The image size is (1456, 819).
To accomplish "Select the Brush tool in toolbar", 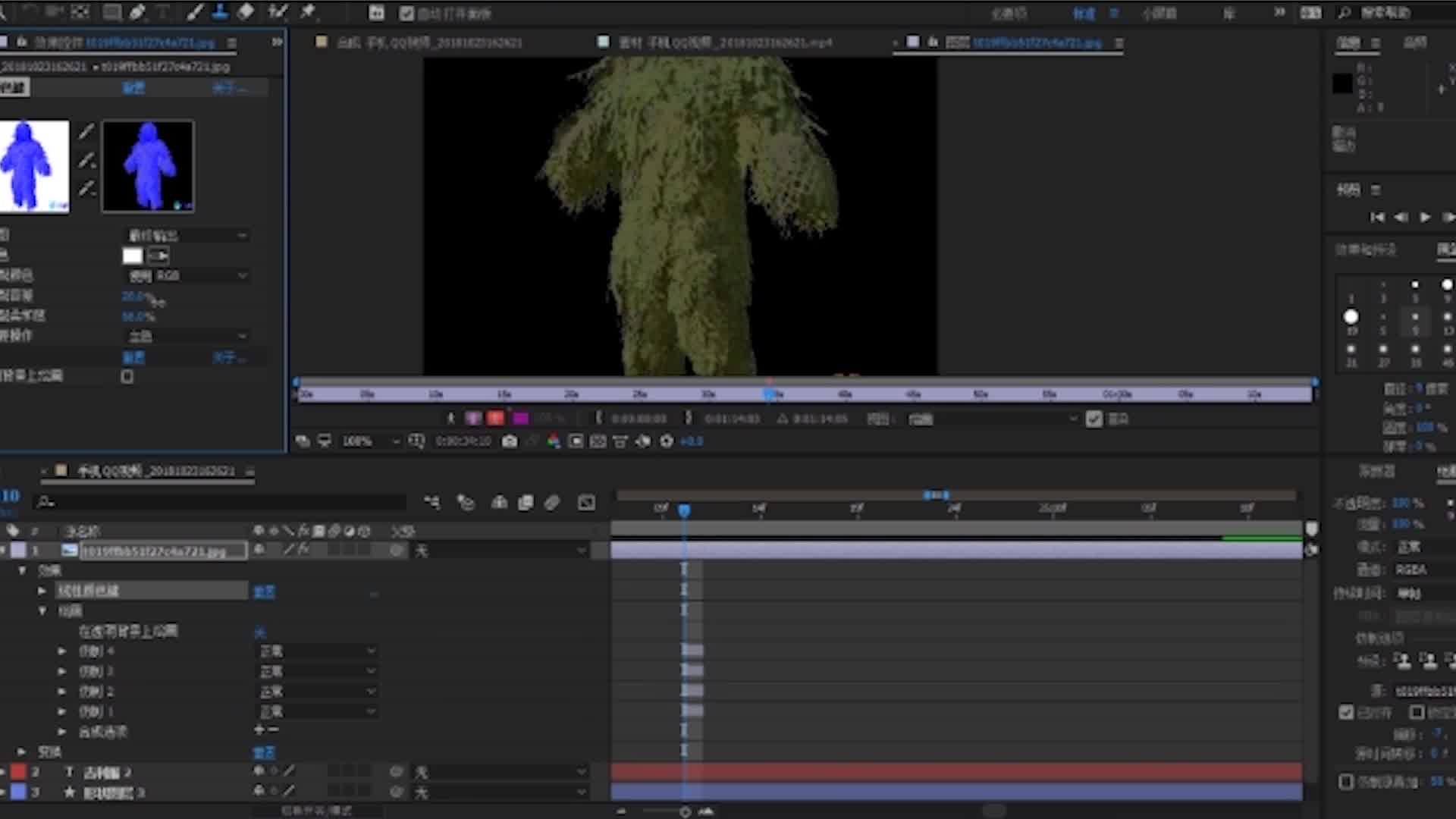I will tap(195, 11).
